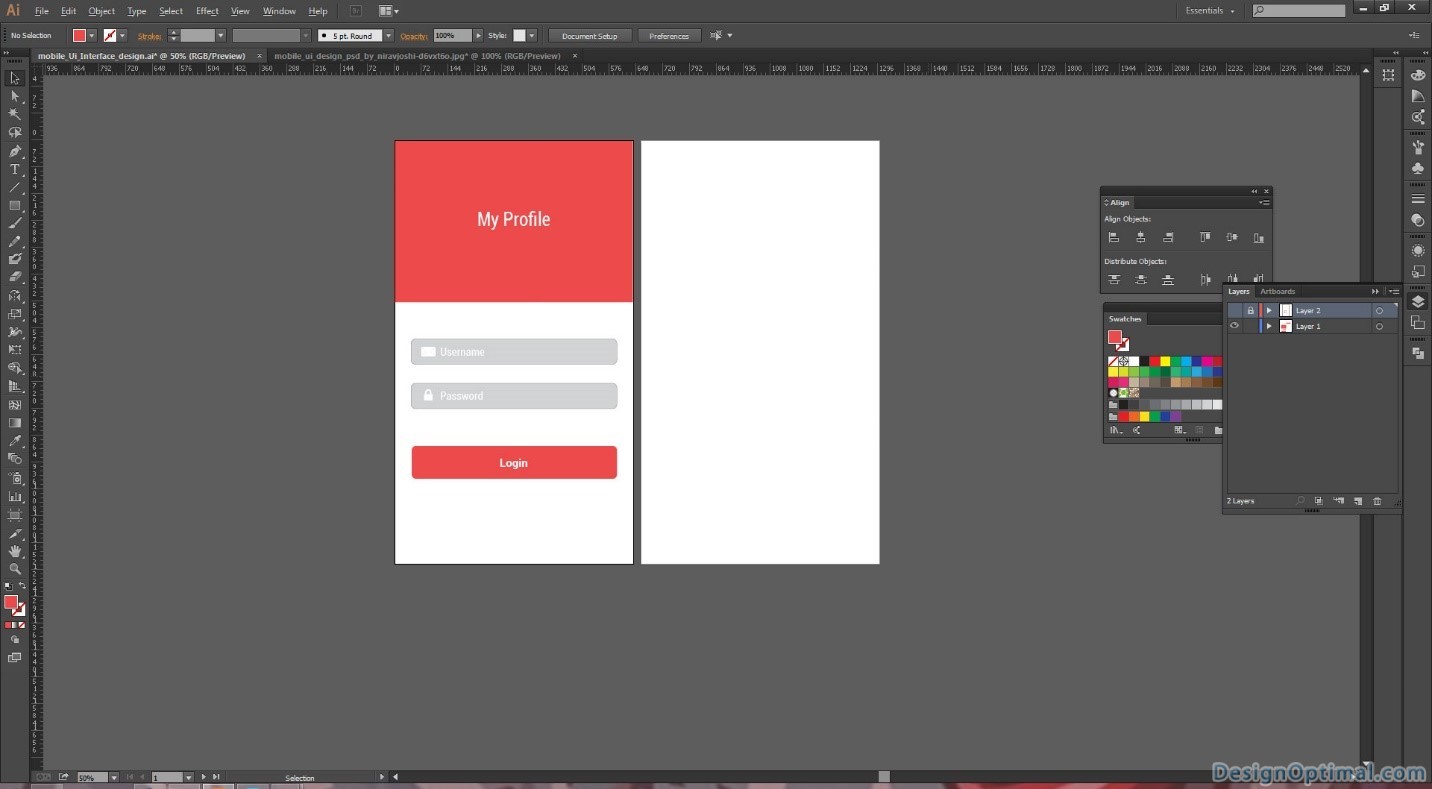Select the Line Segment tool
Viewport: 1432px width, 789px height.
click(15, 188)
